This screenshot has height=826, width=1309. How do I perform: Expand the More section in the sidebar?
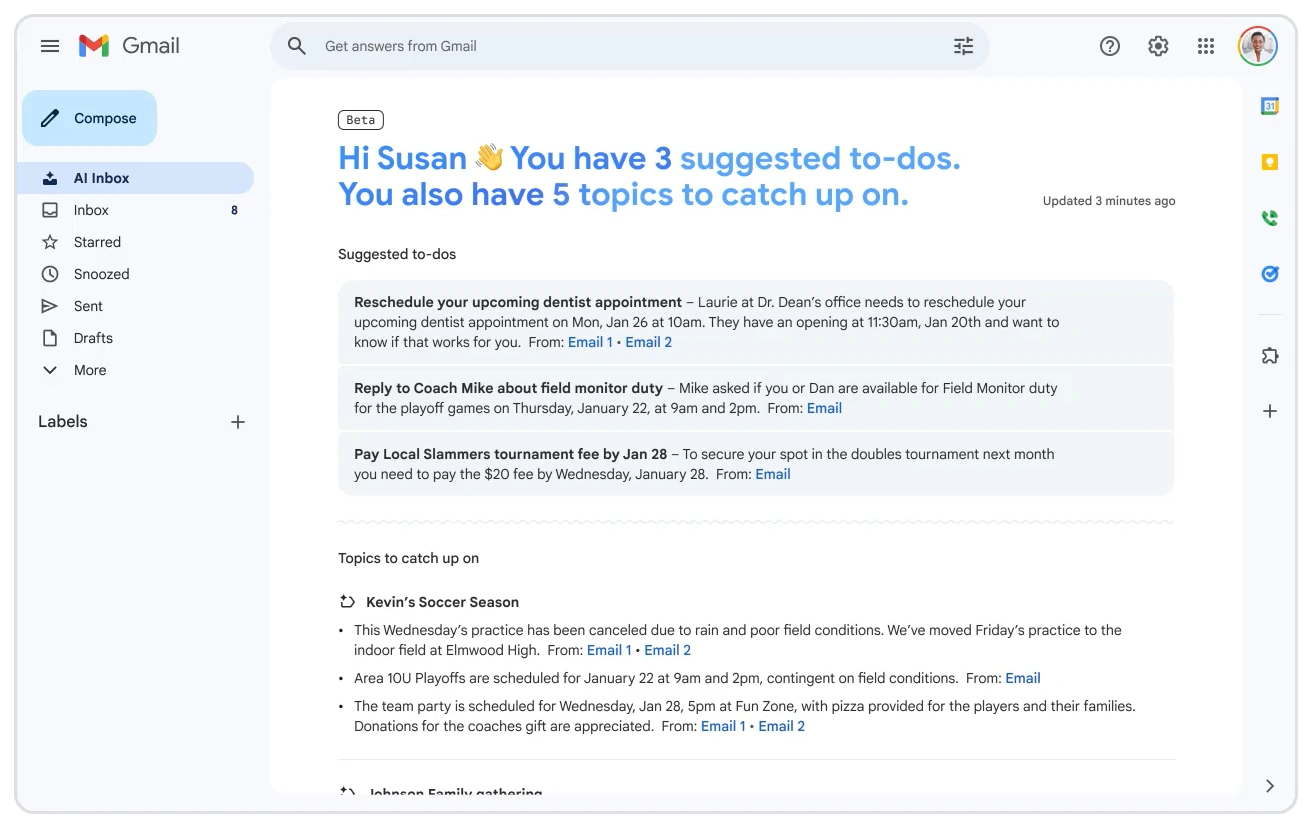coord(89,369)
